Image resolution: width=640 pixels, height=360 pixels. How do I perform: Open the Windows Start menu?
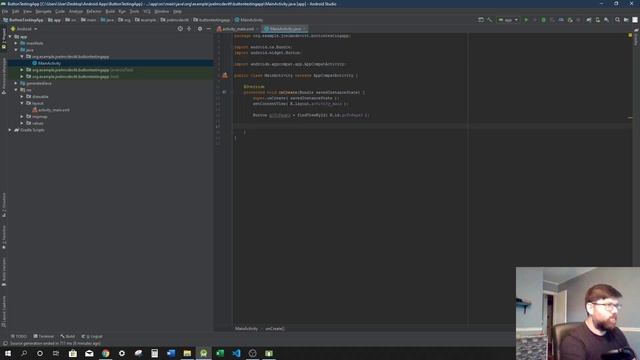[x=8, y=353]
